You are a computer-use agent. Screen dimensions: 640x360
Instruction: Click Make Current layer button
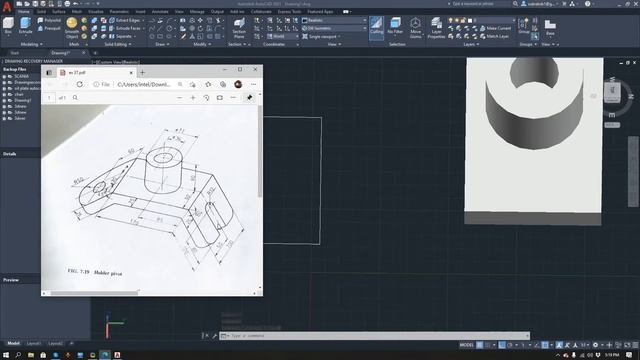click(x=495, y=28)
